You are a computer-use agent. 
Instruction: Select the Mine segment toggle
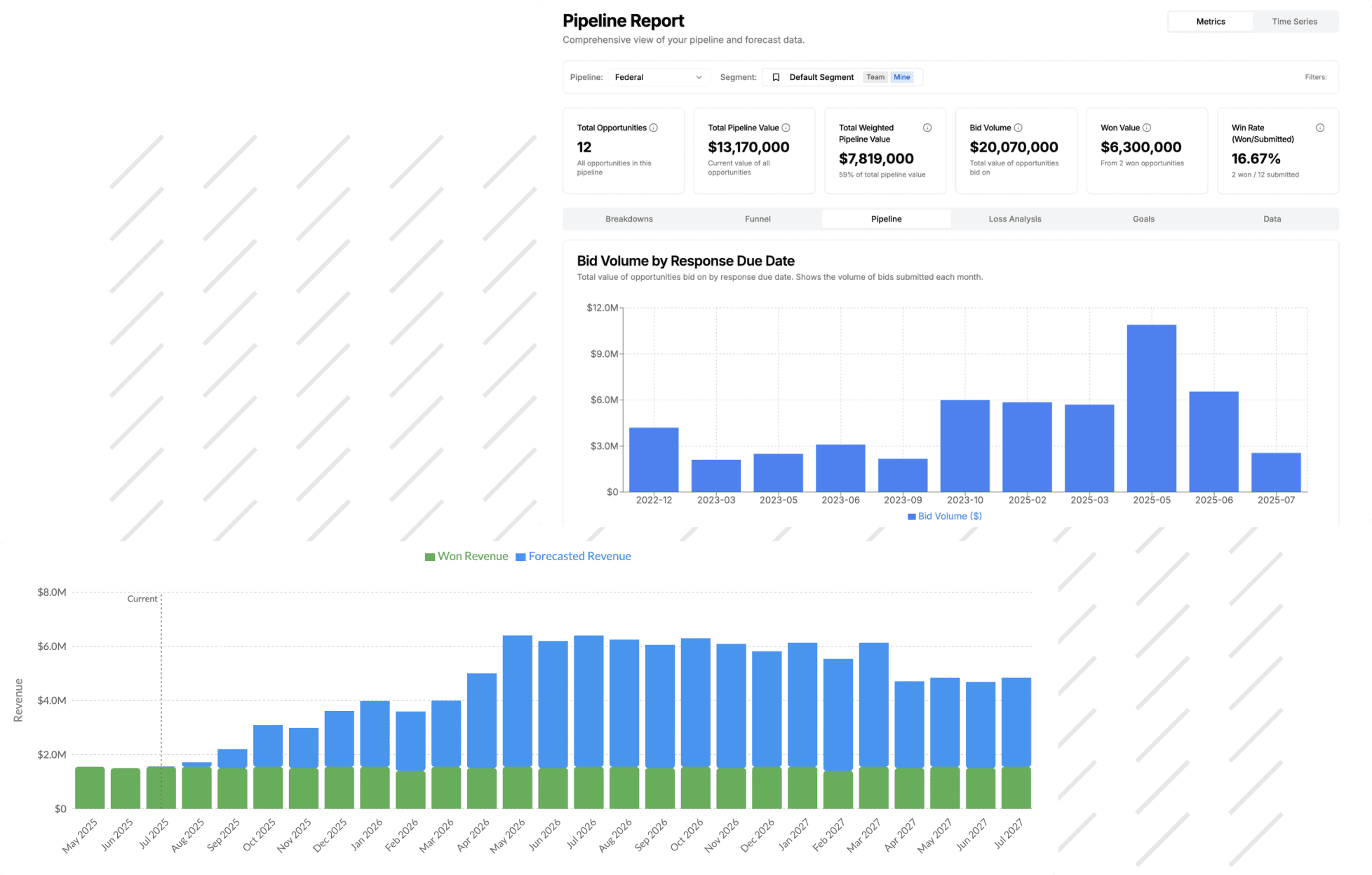pos(902,77)
